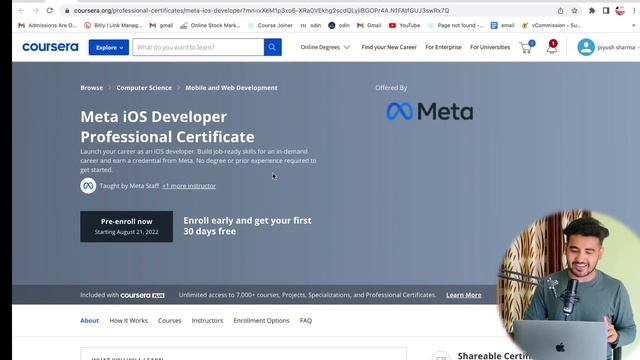Click Mobile and Web Development breadcrumb
640x360 pixels.
[231, 88]
